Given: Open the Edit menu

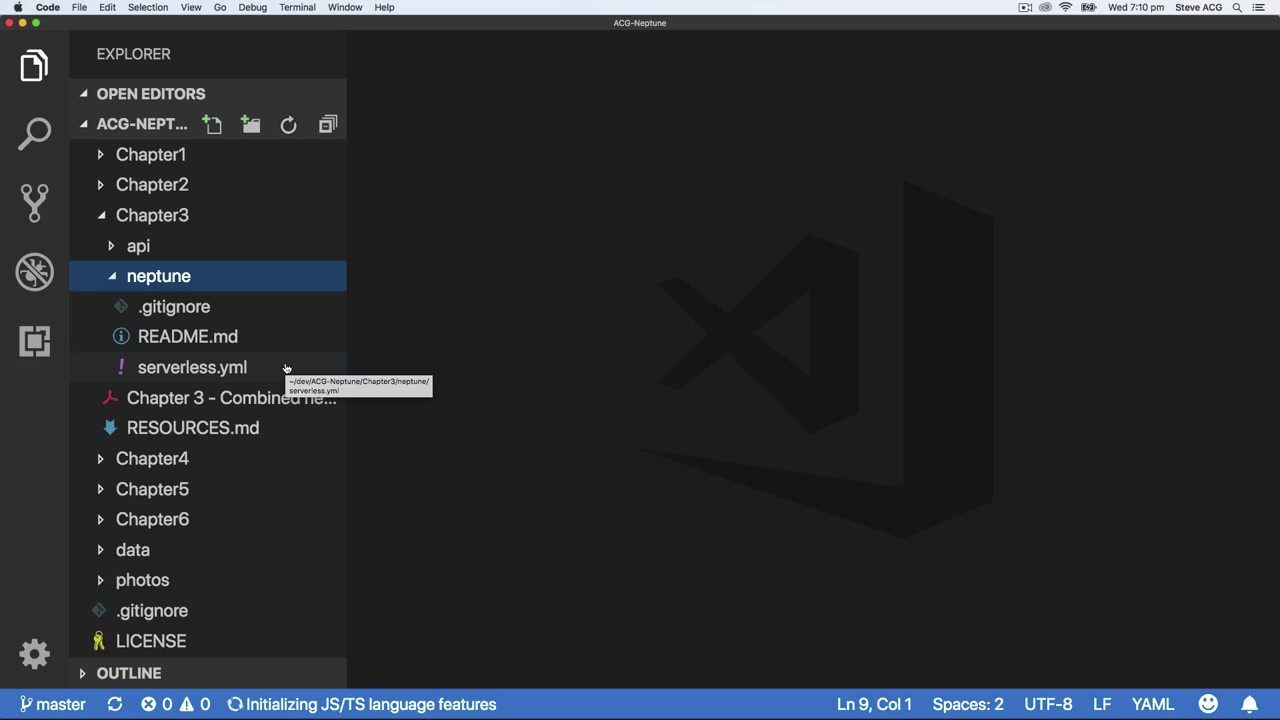Looking at the screenshot, I should 107,7.
